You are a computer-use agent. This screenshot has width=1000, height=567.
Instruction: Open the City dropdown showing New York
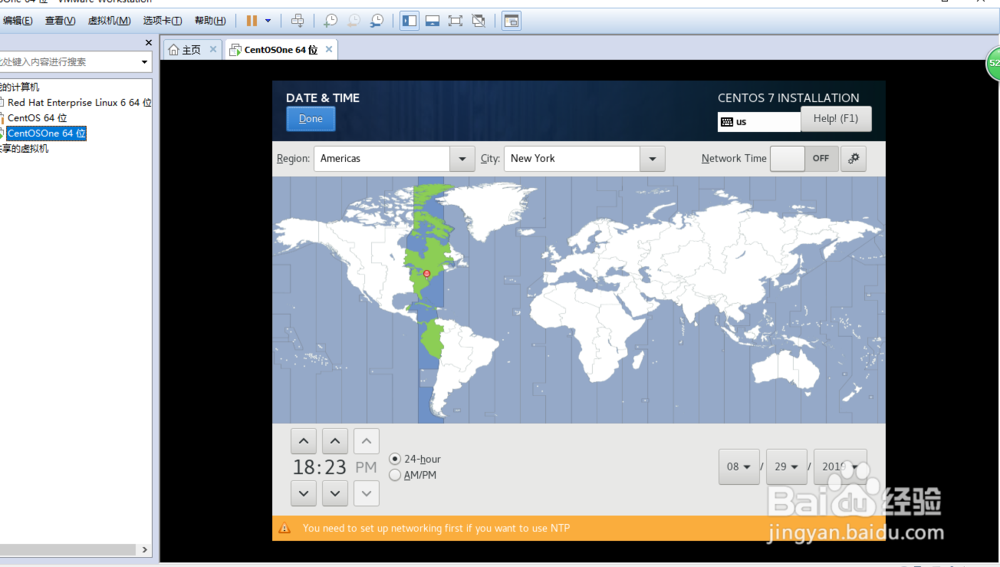652,159
